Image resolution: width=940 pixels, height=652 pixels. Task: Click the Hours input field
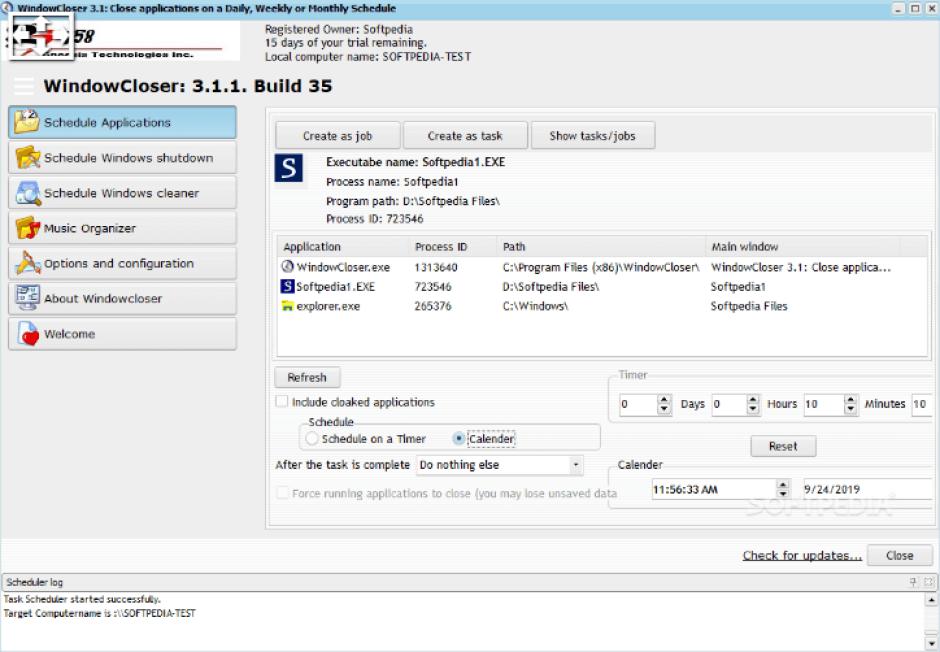tap(729, 405)
